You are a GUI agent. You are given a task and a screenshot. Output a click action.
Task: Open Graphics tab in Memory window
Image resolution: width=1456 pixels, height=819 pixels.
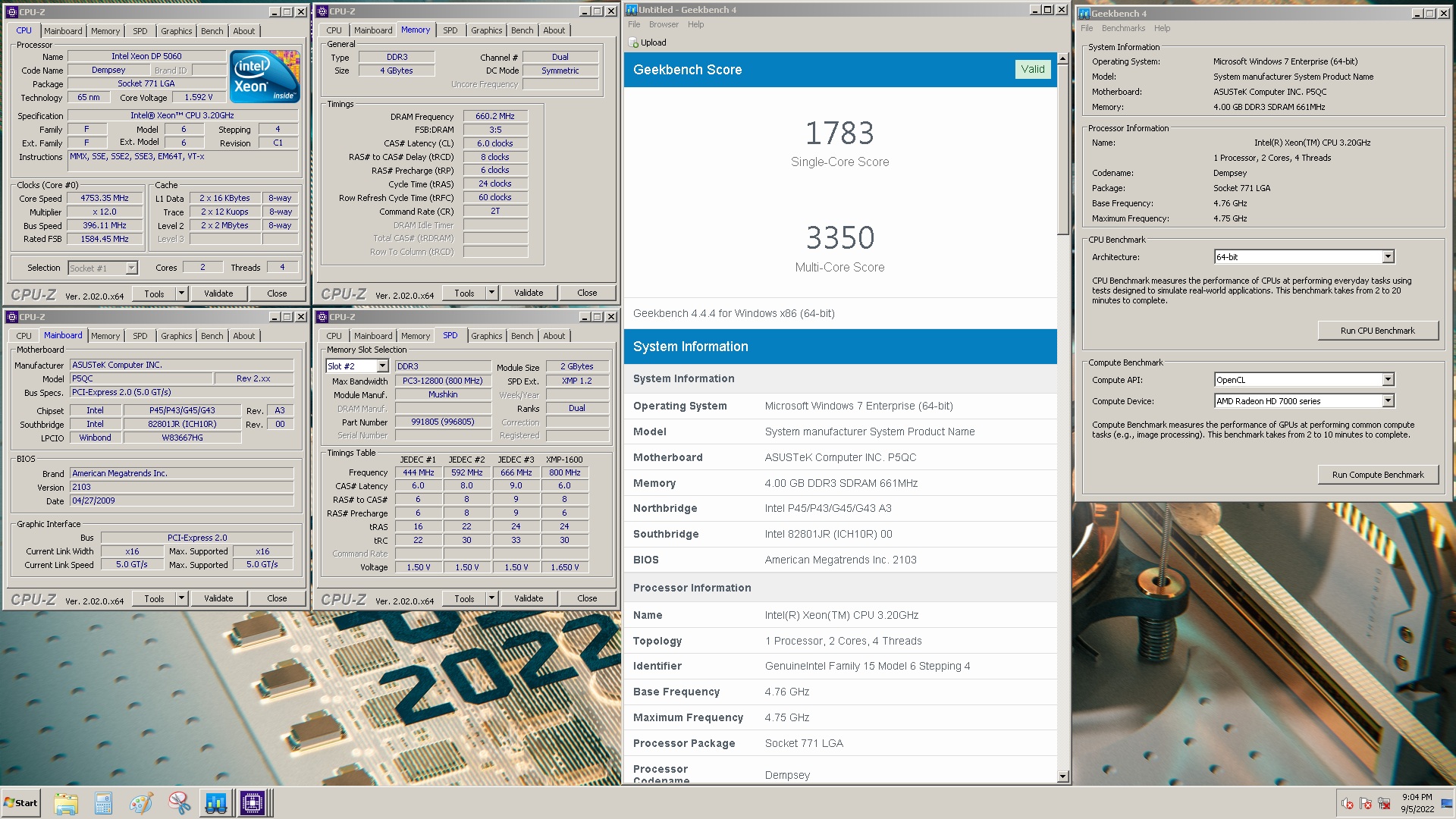[x=486, y=30]
